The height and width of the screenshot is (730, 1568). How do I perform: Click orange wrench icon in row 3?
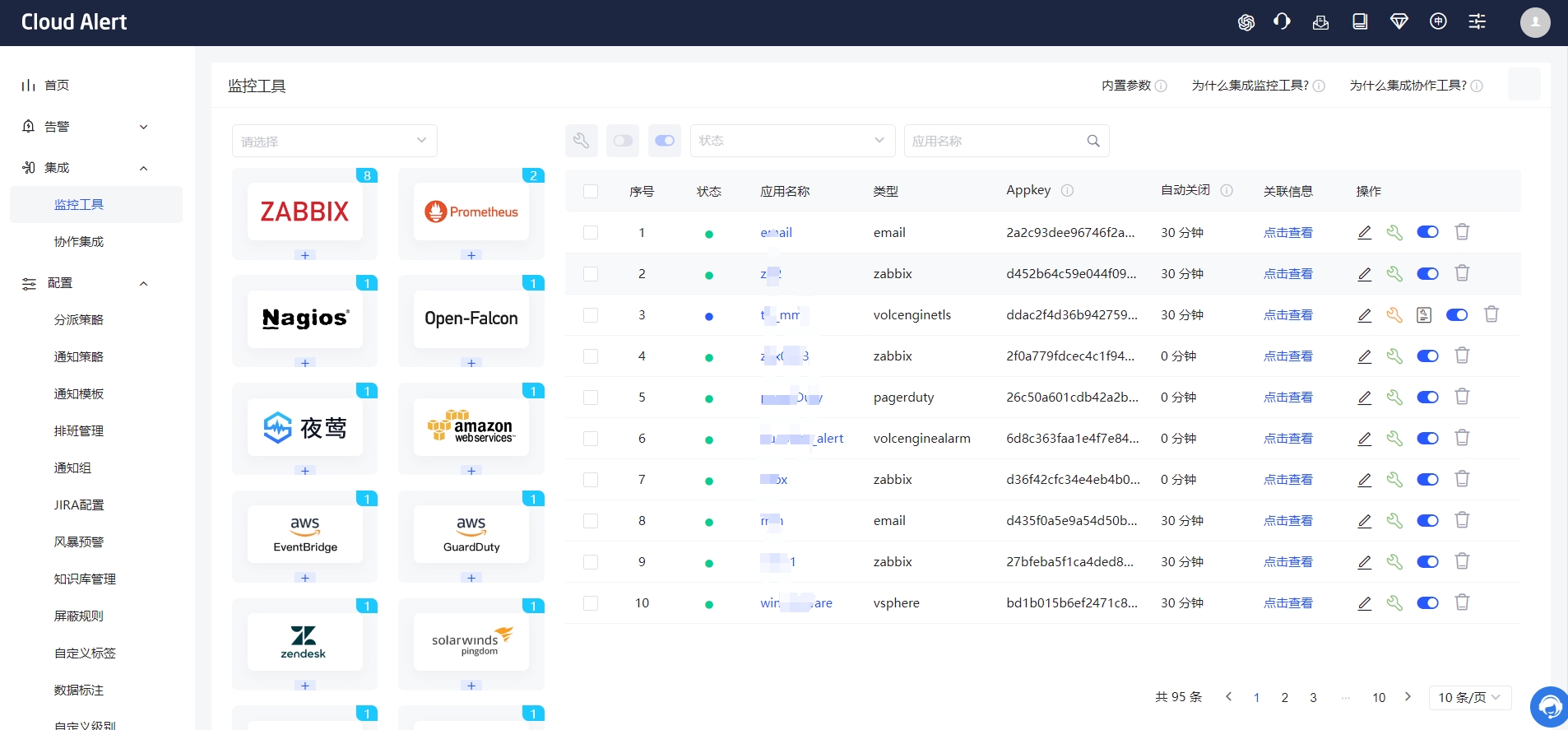[1394, 314]
